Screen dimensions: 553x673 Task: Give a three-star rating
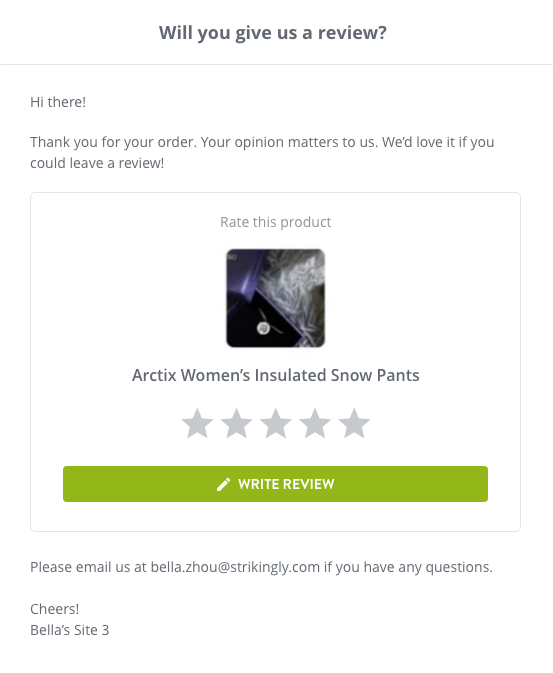[276, 423]
